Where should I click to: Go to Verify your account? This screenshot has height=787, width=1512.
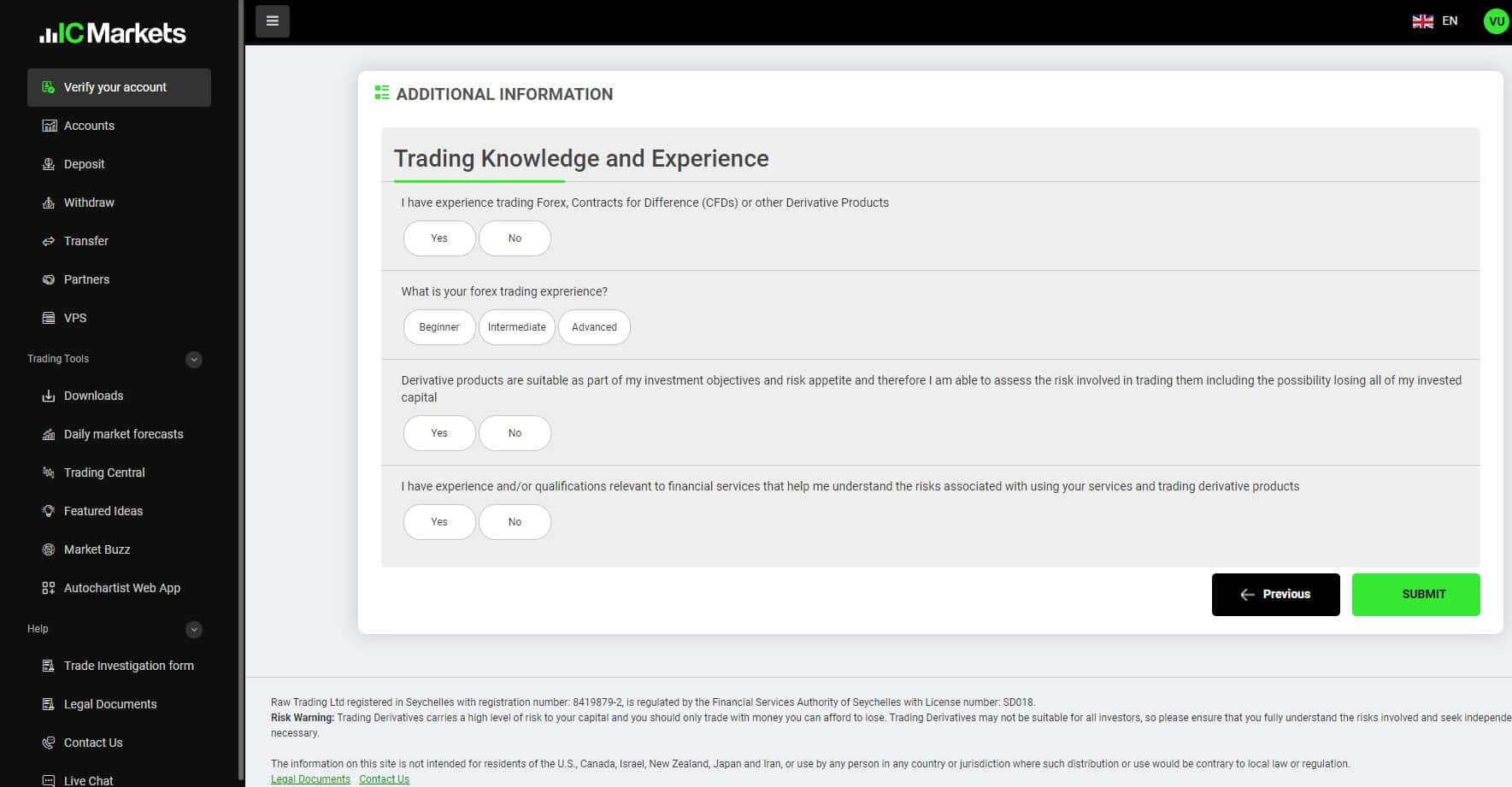115,87
